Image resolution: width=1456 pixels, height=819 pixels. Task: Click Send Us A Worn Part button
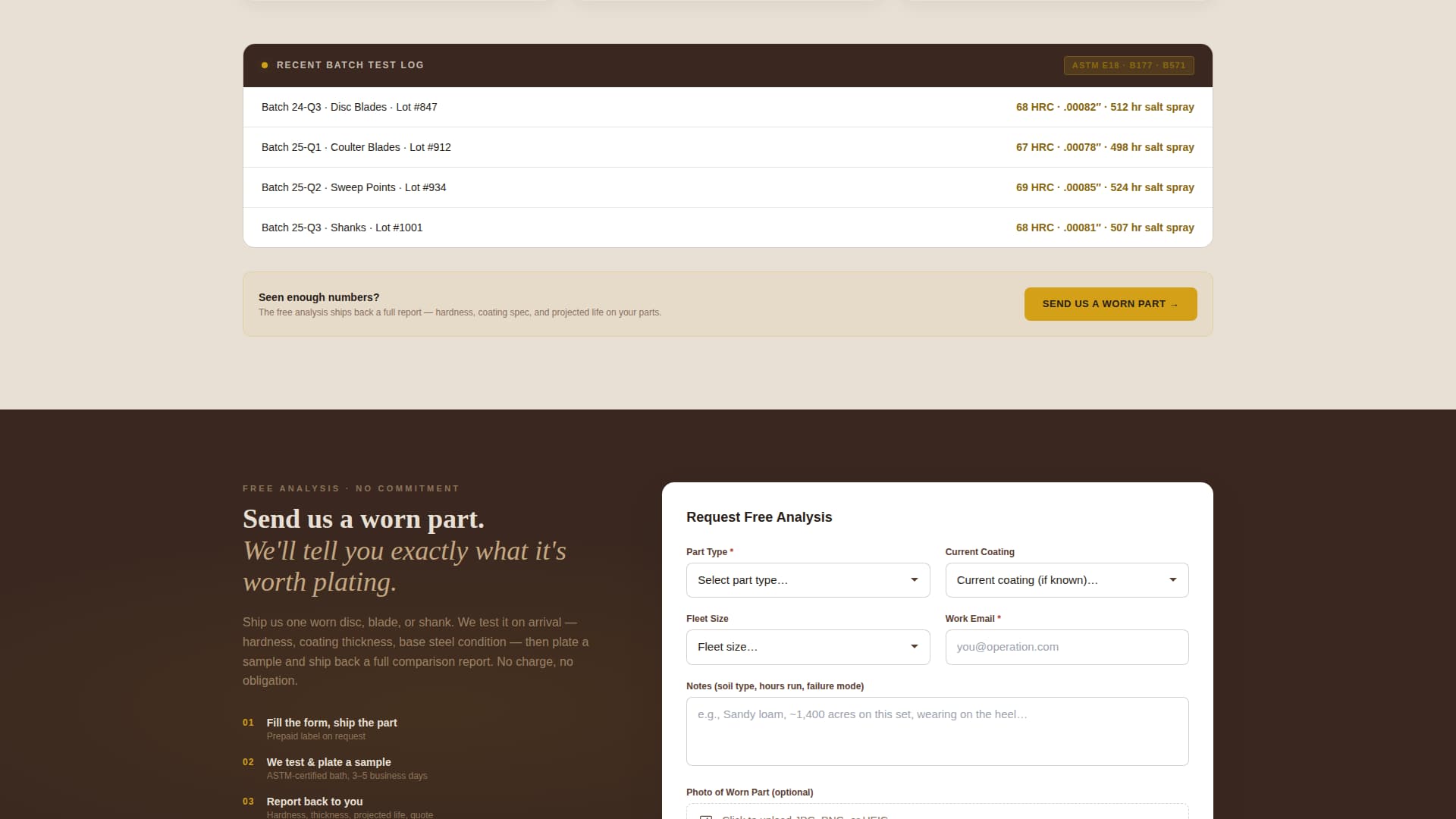click(1110, 303)
